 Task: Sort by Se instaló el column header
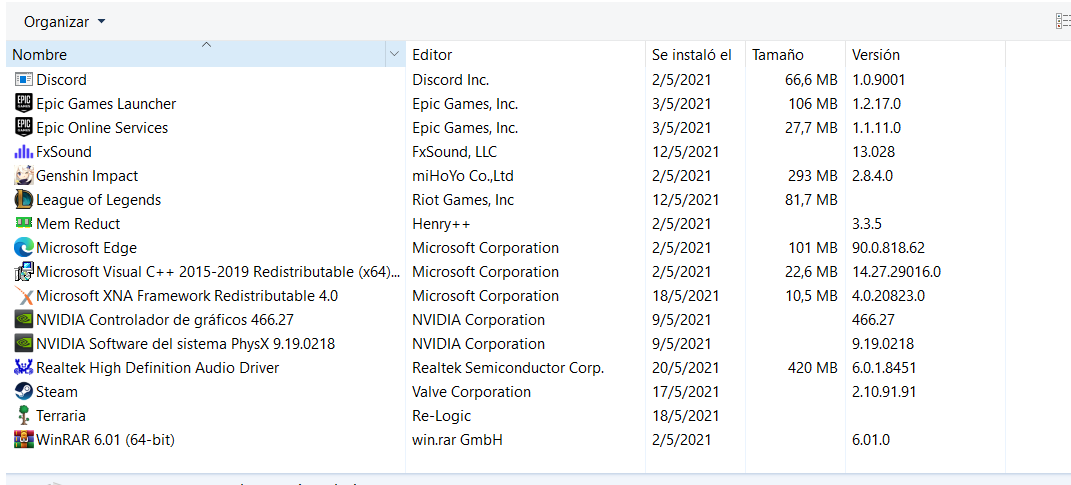[x=691, y=55]
